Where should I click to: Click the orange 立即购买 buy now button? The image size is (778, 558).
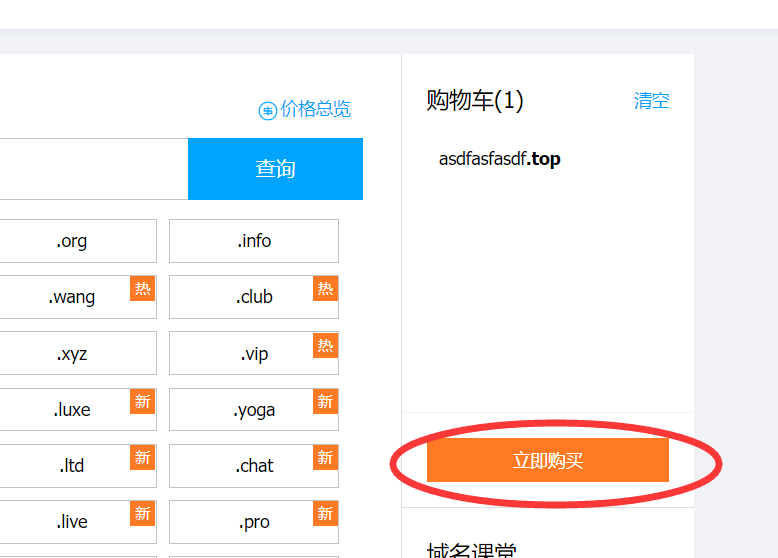(x=548, y=460)
